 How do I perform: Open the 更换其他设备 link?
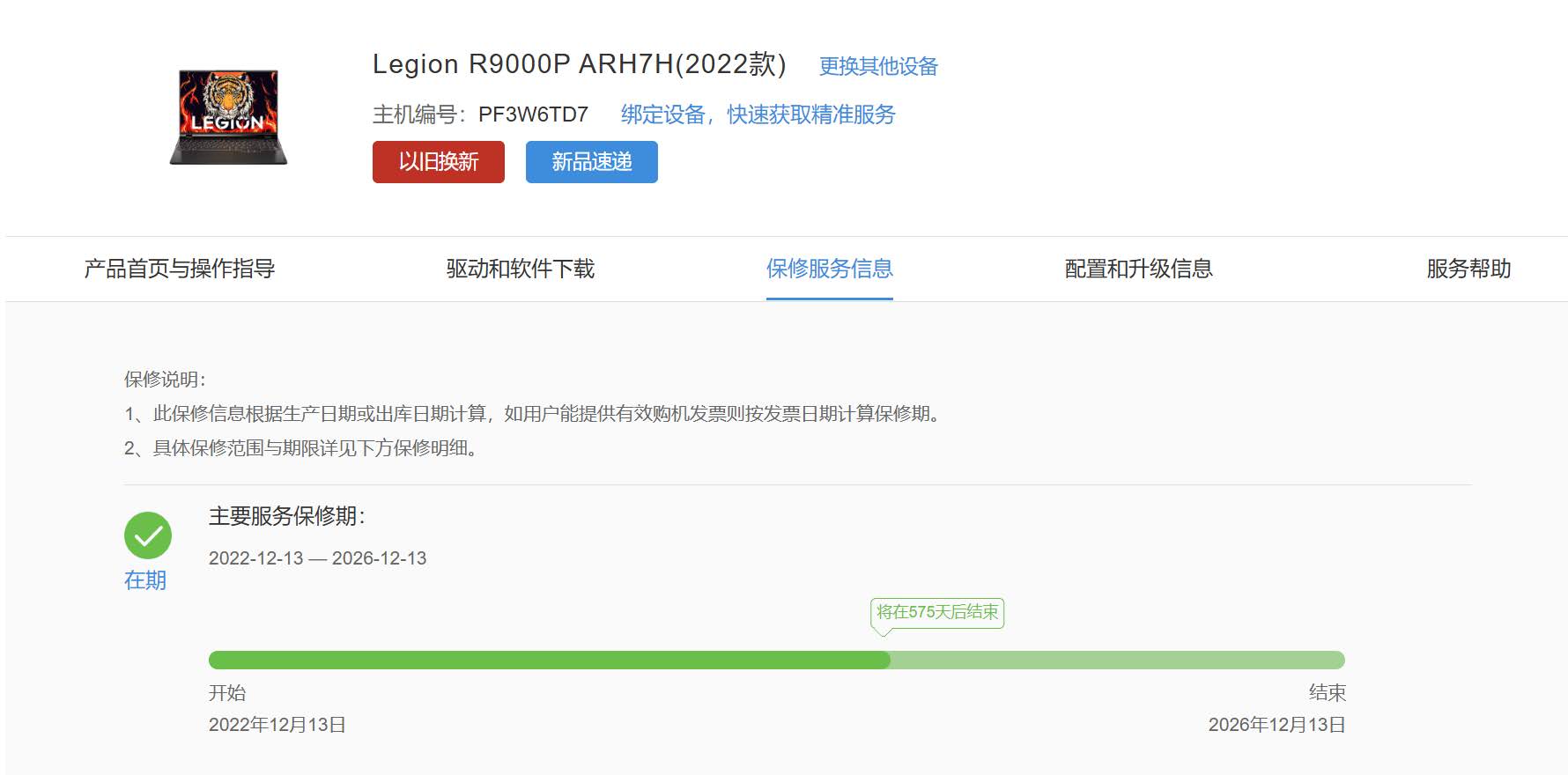[x=878, y=66]
